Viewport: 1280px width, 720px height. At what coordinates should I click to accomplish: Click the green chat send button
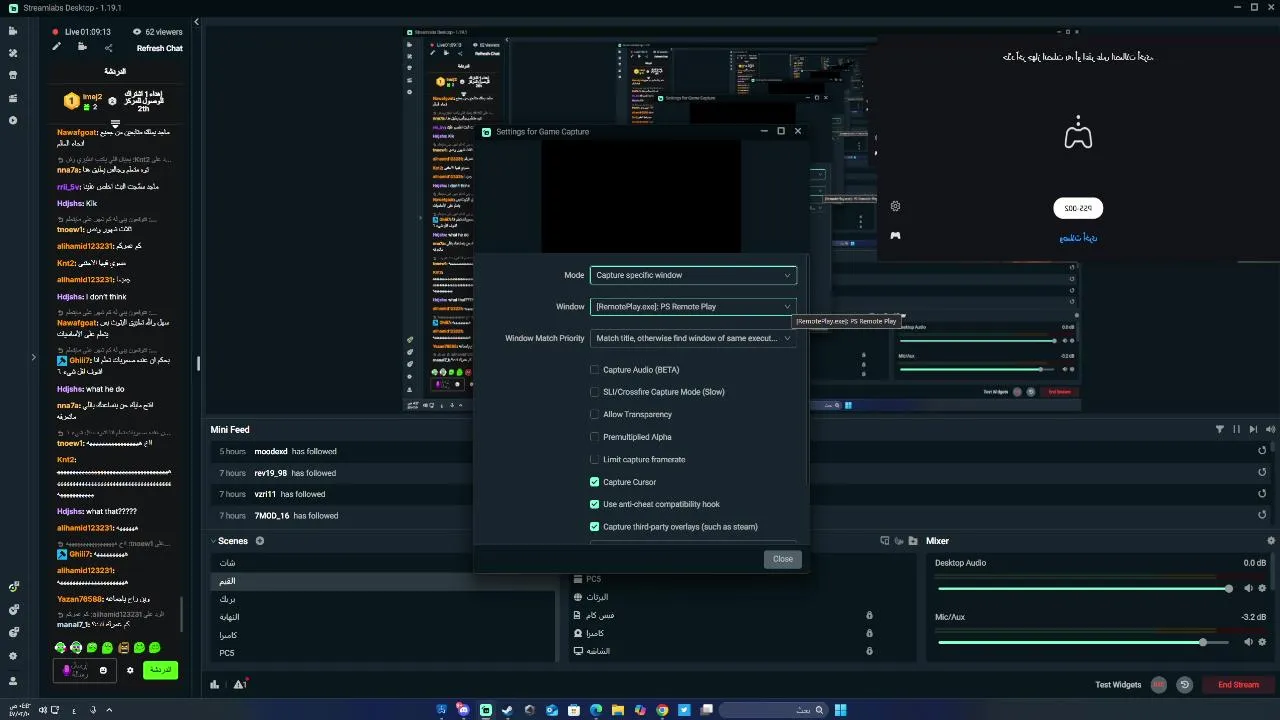(x=160, y=669)
